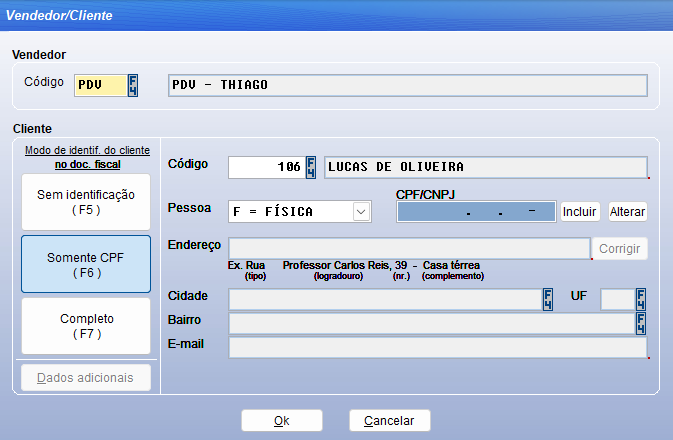Click F4 lookup icon beside Cliente code

click(x=310, y=167)
